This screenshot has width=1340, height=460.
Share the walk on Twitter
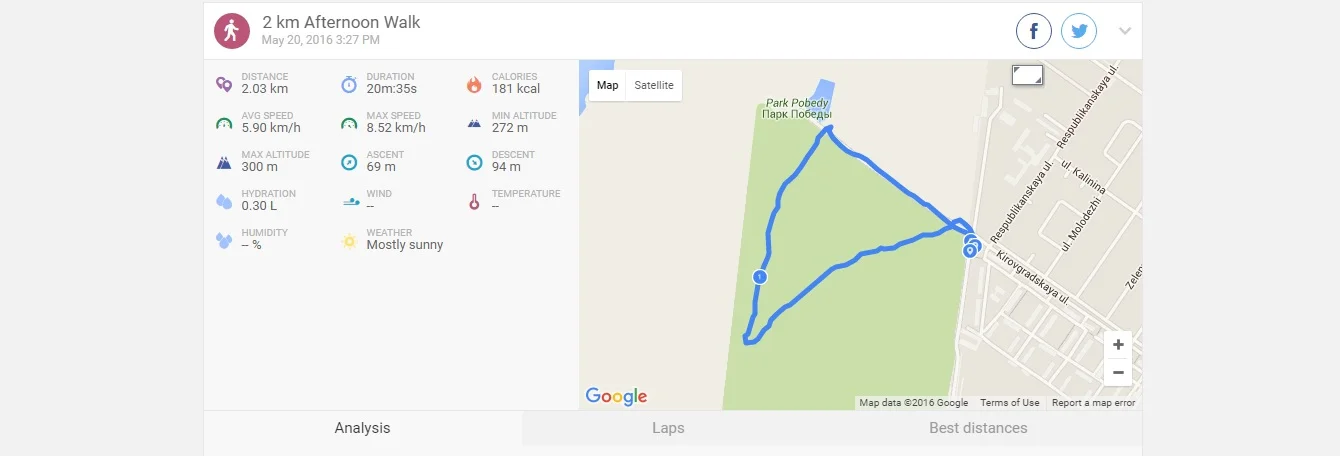coord(1079,31)
